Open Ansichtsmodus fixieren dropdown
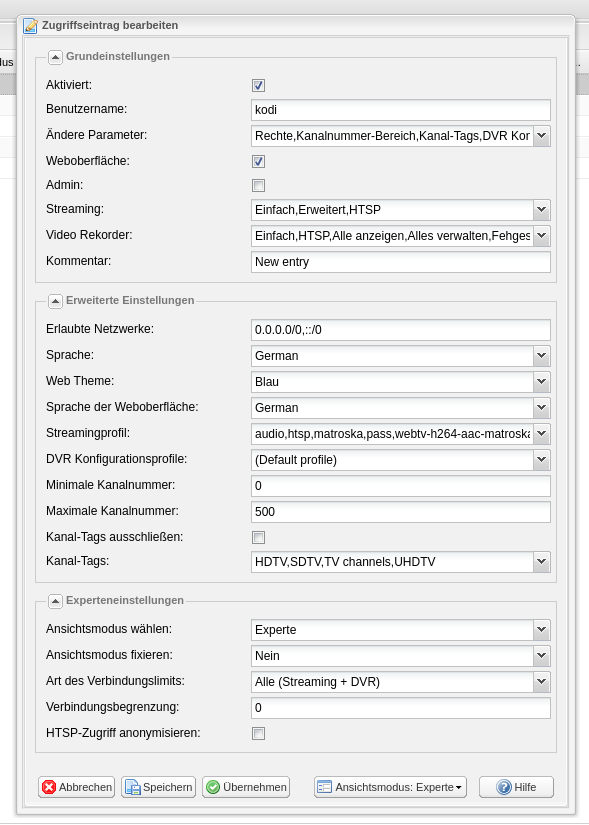Image resolution: width=589 pixels, height=825 pixels. click(542, 656)
